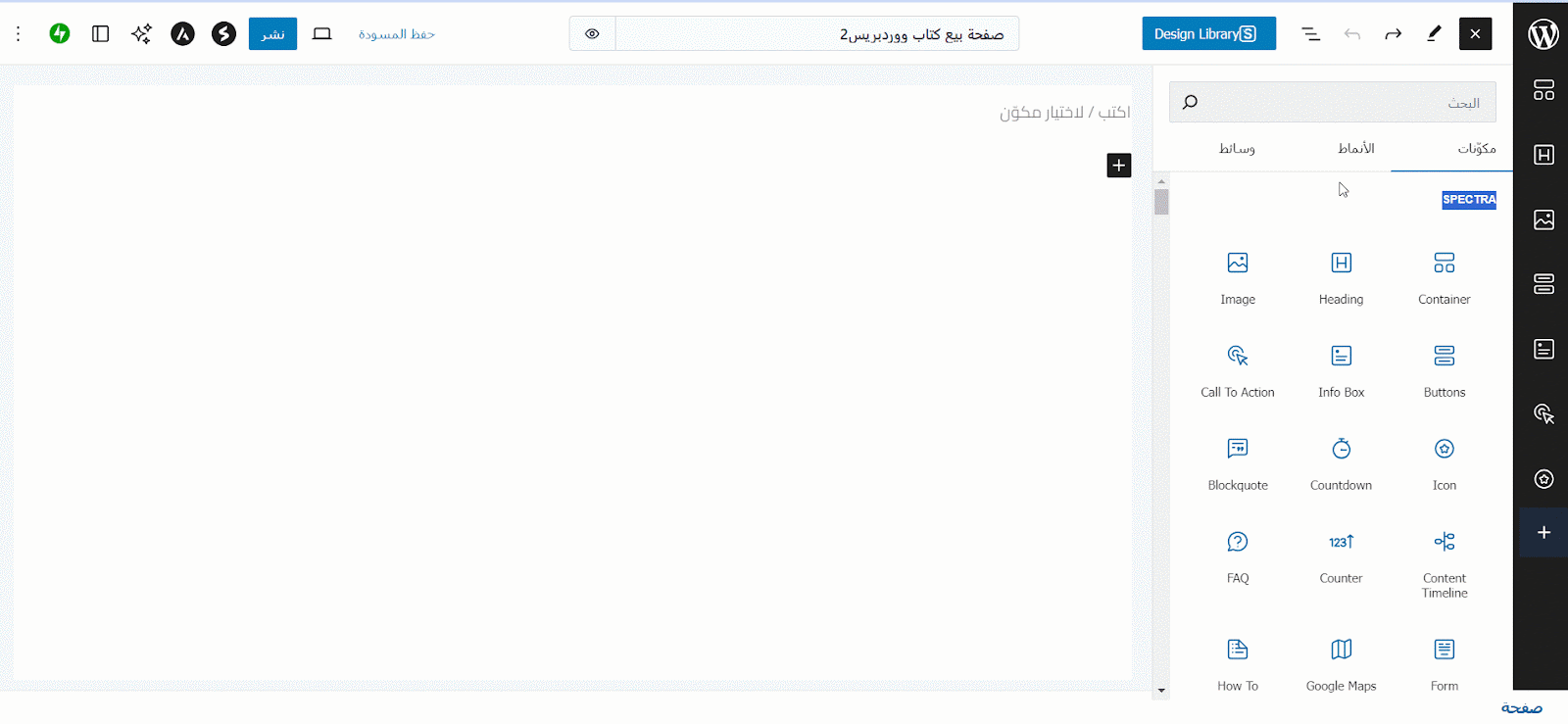This screenshot has height=724, width=1568.
Task: Switch to the الأنماط patterns tab
Action: [x=1356, y=148]
